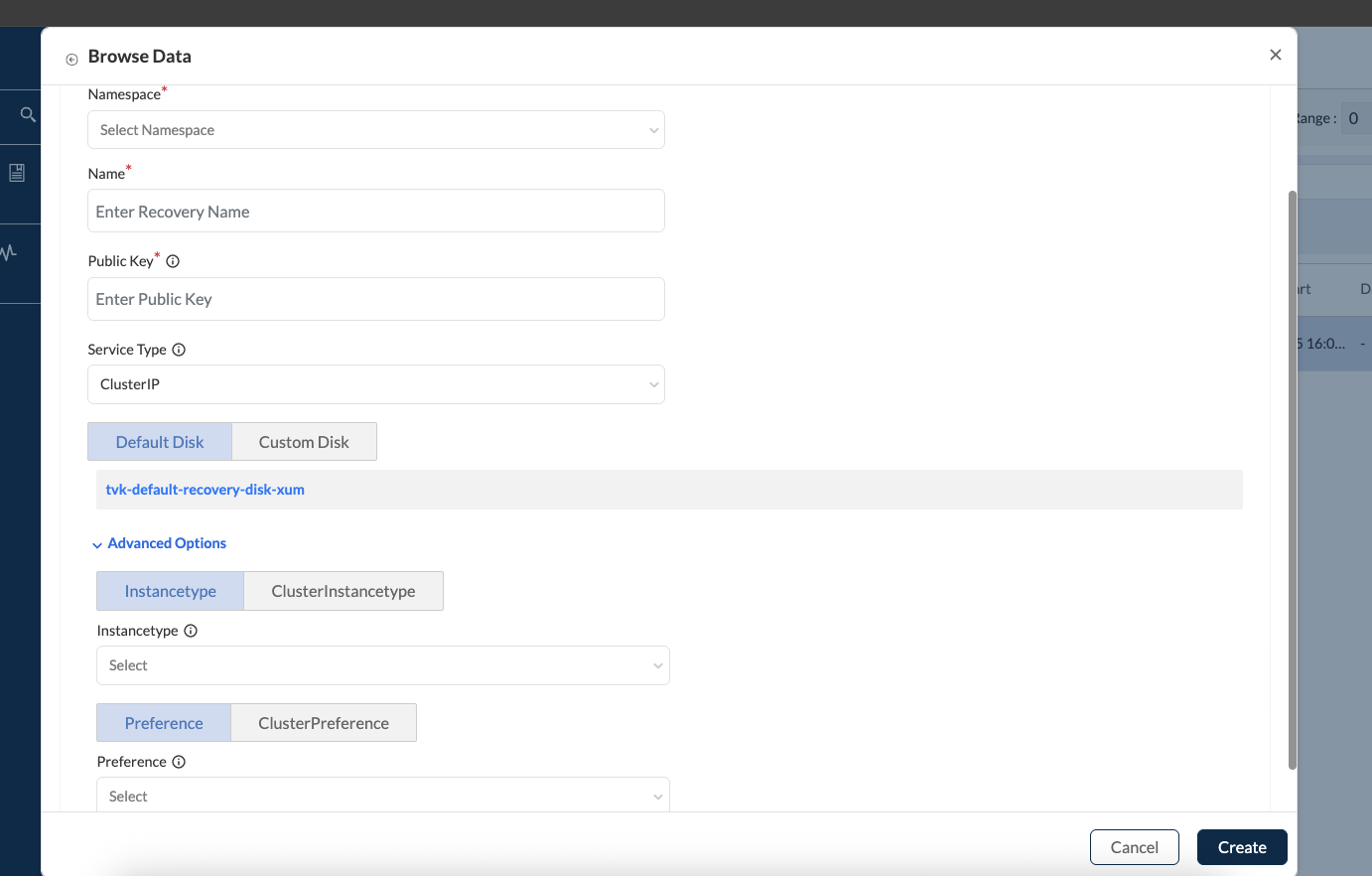Screen dimensions: 1372x876
Task: Click the back arrow beside Browse Data
Action: click(71, 60)
